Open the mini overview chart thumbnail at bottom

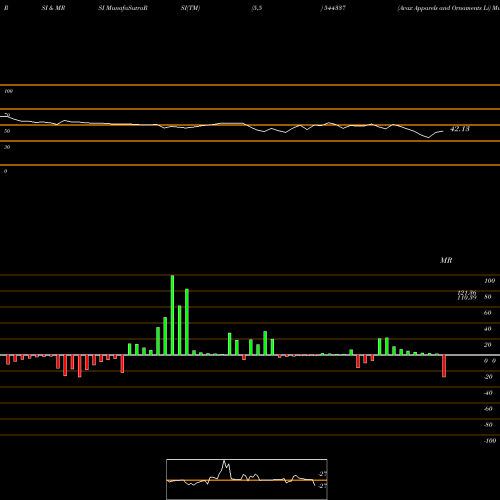(x=247, y=479)
